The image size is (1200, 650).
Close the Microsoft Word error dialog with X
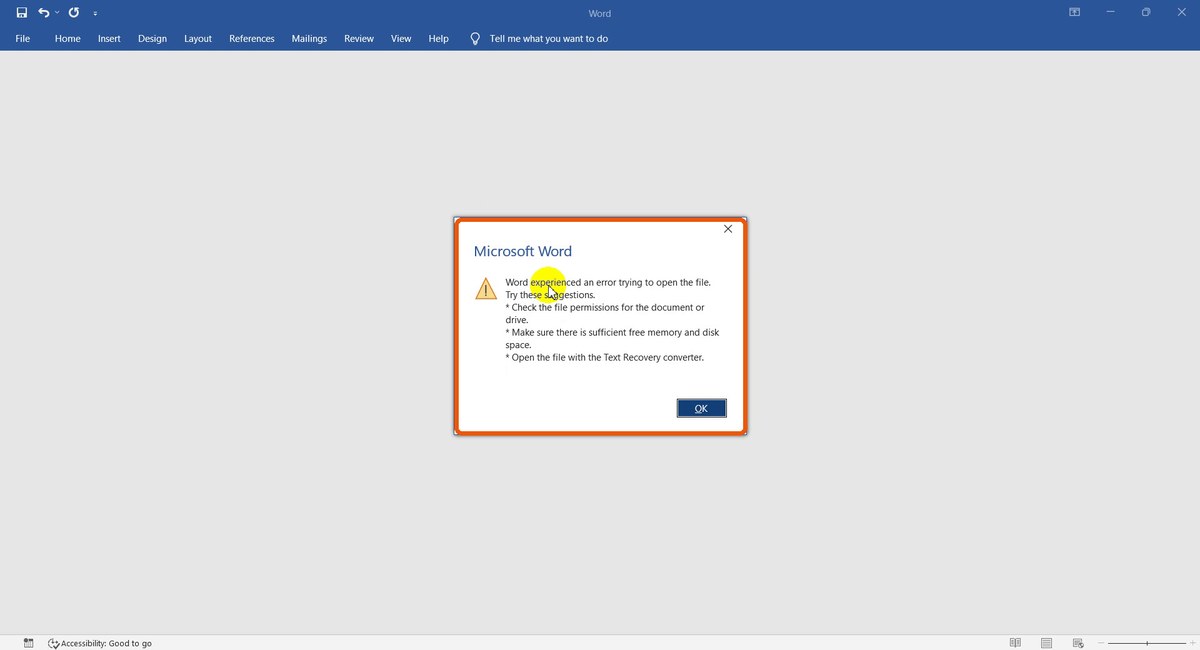728,229
